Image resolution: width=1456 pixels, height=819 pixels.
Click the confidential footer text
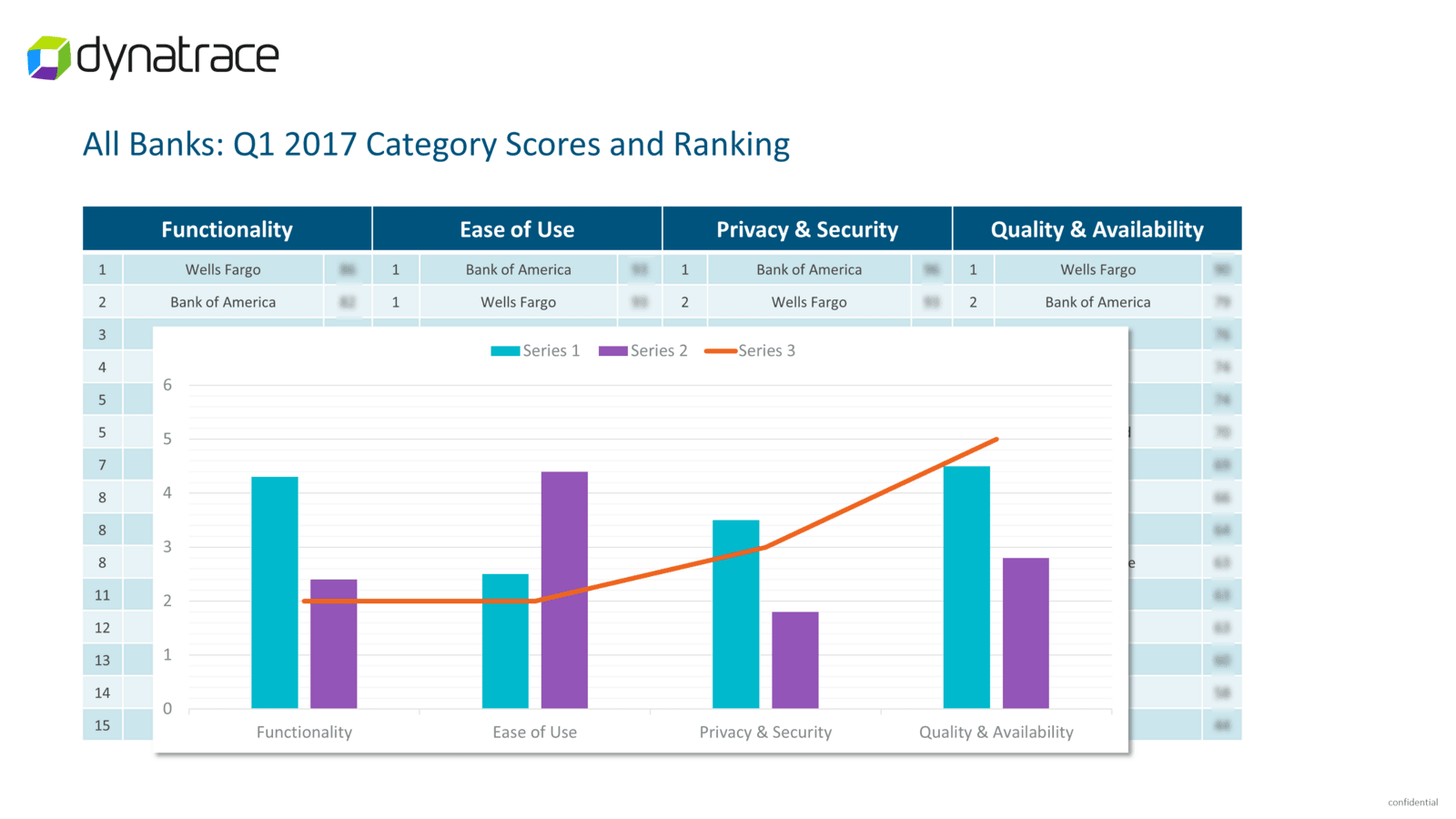coord(1412,803)
